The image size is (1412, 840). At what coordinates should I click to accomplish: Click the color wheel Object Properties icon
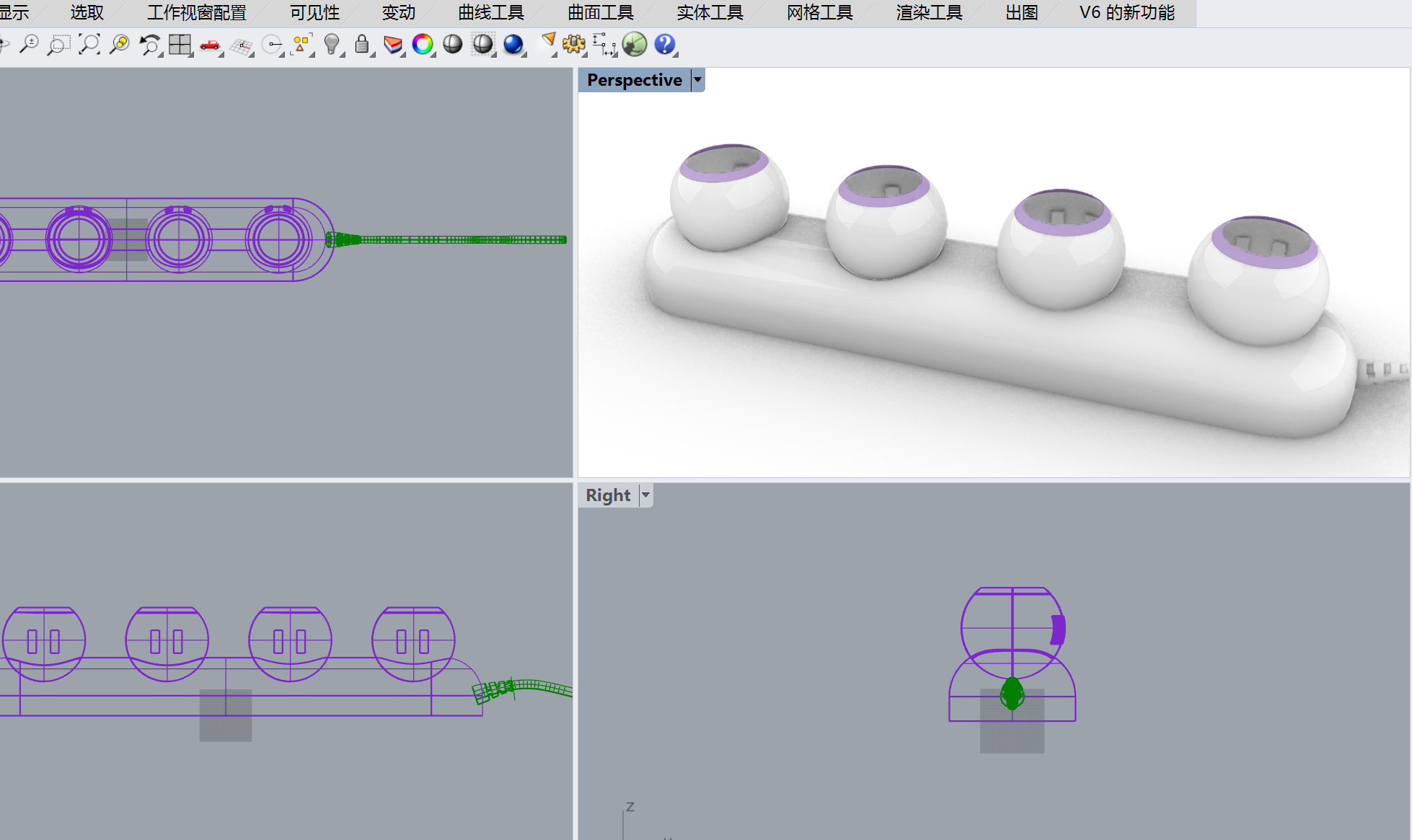(423, 45)
